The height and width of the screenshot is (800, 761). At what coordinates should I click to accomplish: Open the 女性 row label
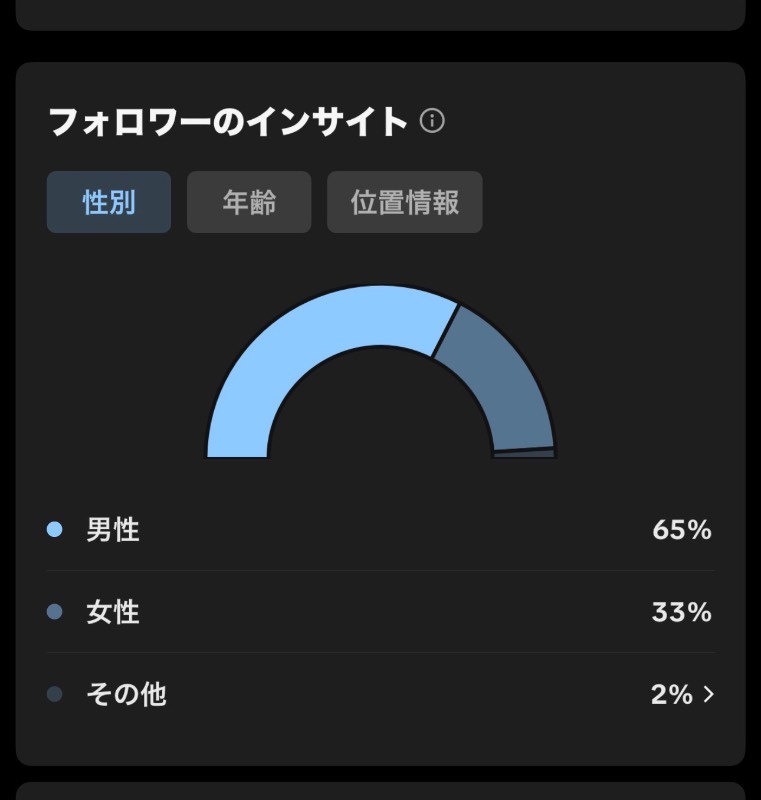pyautogui.click(x=113, y=612)
